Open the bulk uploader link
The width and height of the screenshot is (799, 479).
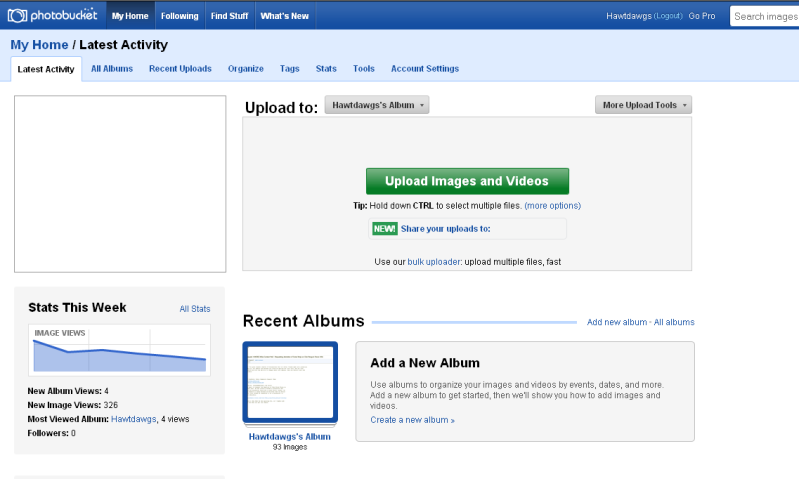pos(434,261)
